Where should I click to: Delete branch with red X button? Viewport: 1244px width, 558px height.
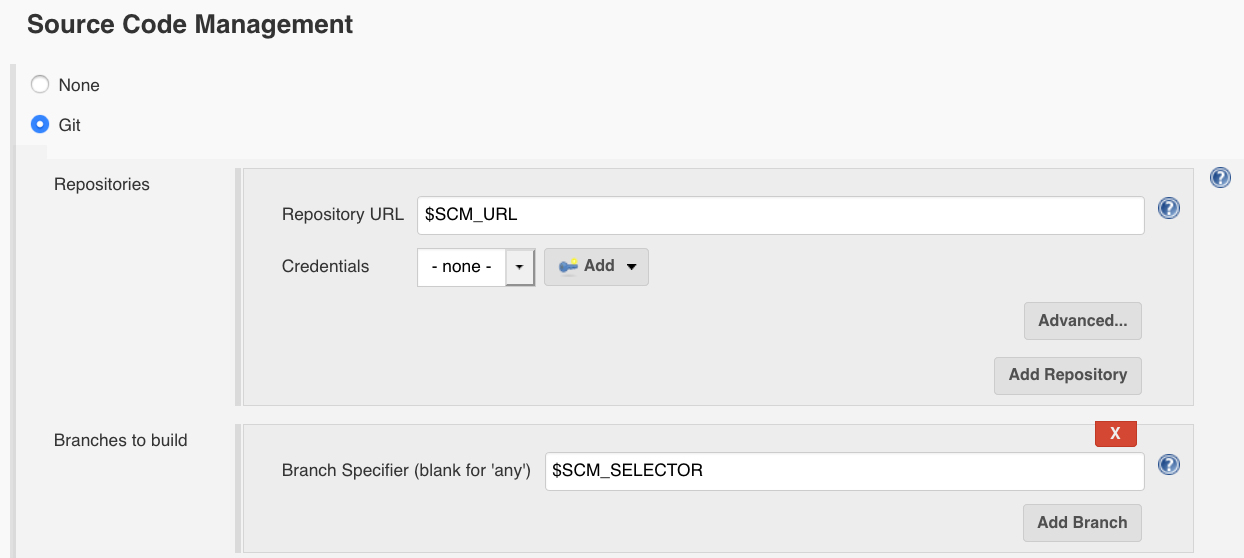tap(1116, 433)
